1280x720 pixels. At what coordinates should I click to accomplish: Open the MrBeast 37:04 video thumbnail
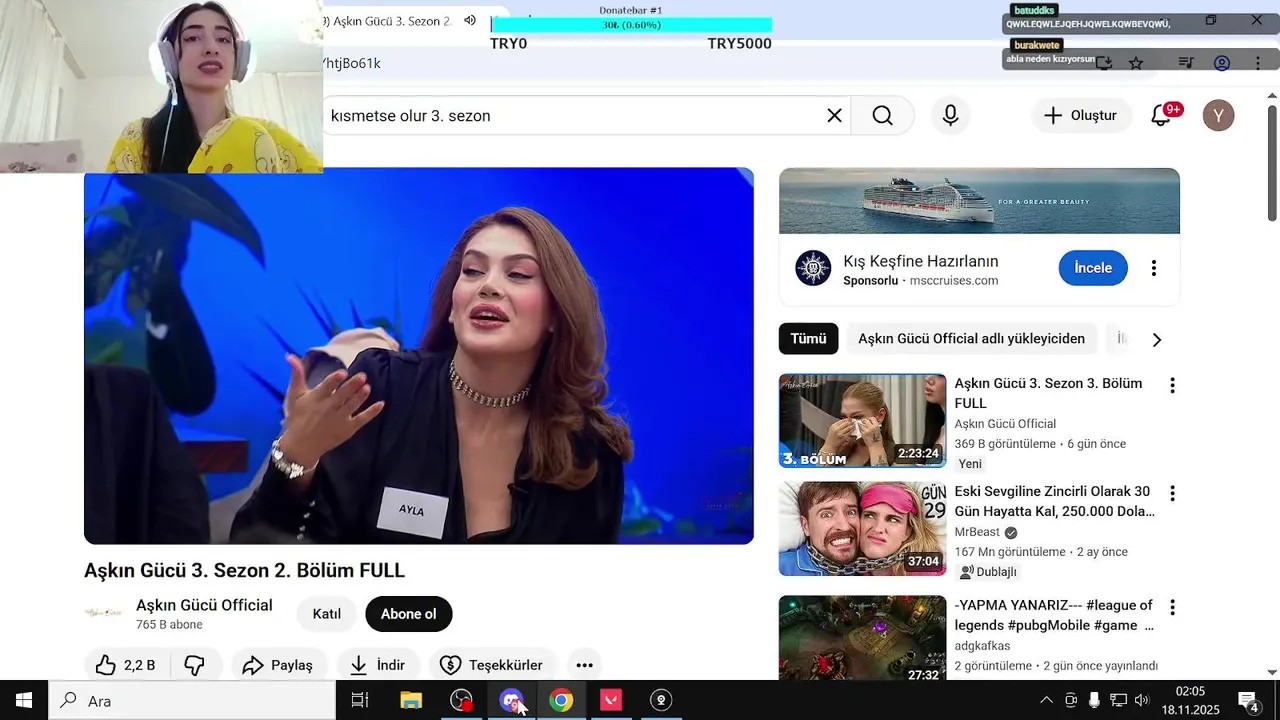click(862, 529)
